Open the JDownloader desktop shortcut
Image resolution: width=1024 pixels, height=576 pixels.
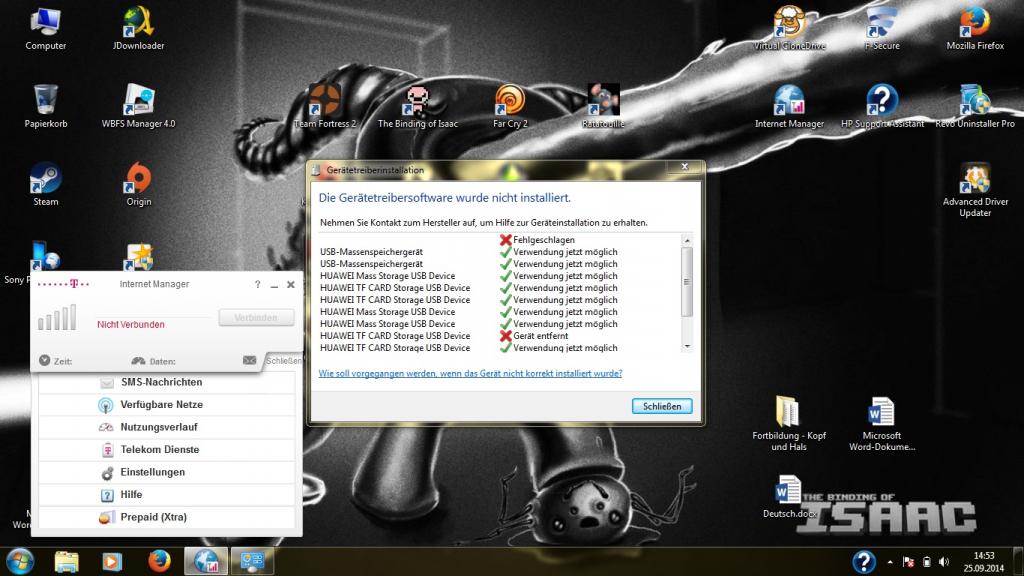[x=138, y=28]
